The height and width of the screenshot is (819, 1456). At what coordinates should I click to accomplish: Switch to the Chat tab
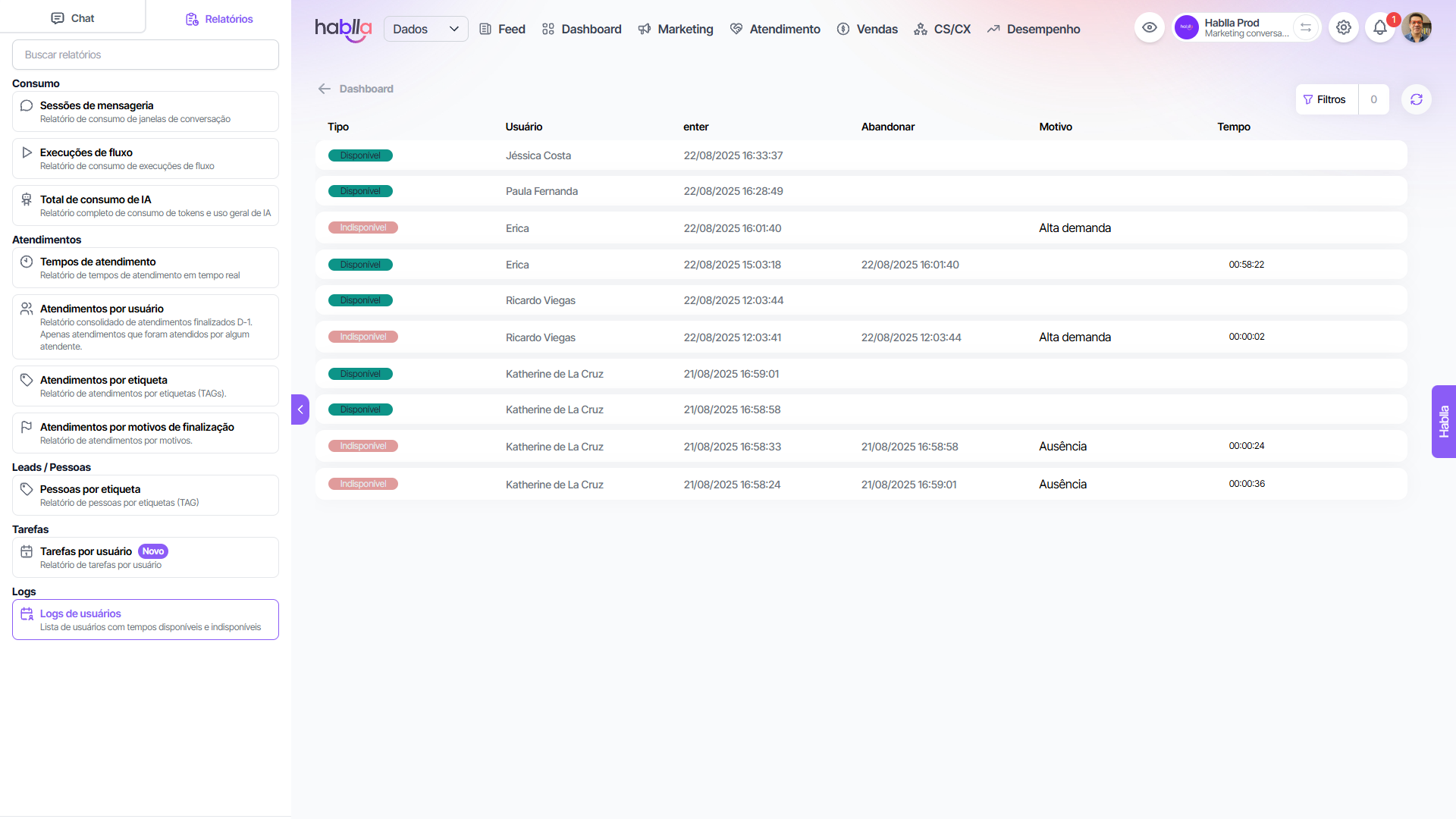[73, 18]
